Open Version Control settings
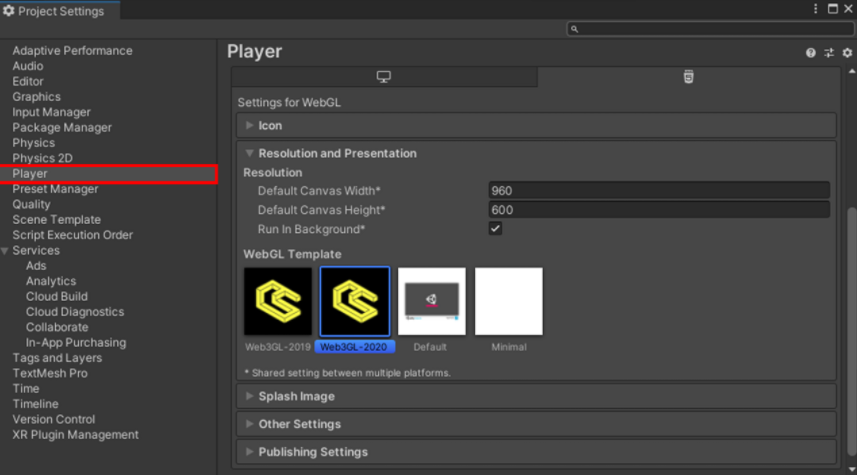This screenshot has height=475, width=857. tap(54, 419)
